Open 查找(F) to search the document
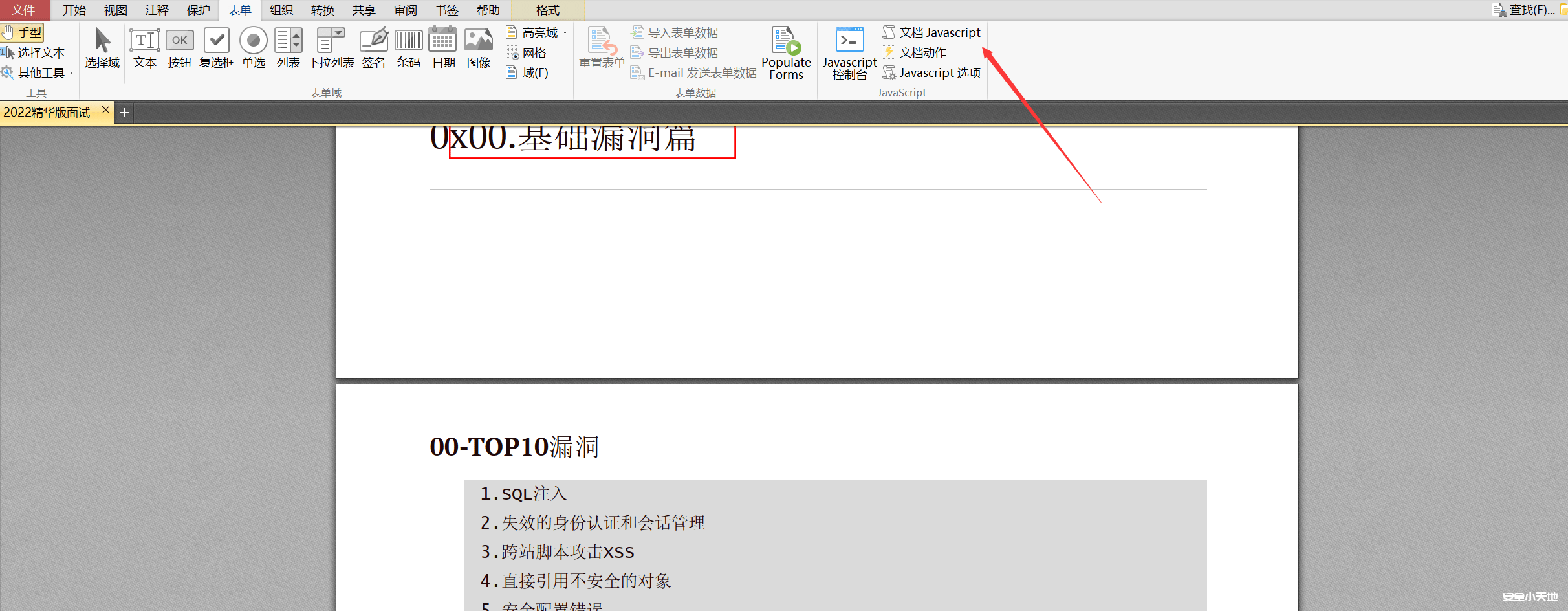The height and width of the screenshot is (611, 1568). (1528, 10)
